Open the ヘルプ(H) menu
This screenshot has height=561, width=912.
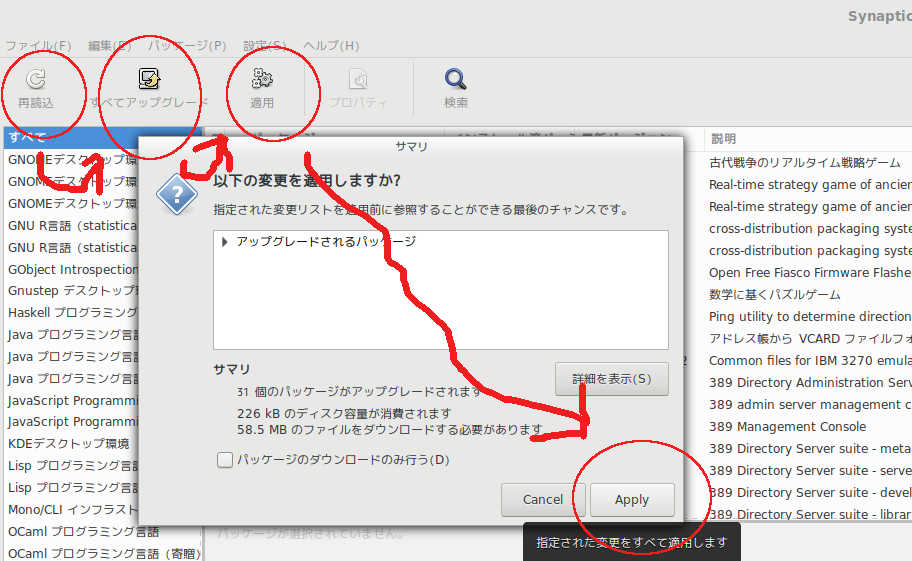point(331,45)
